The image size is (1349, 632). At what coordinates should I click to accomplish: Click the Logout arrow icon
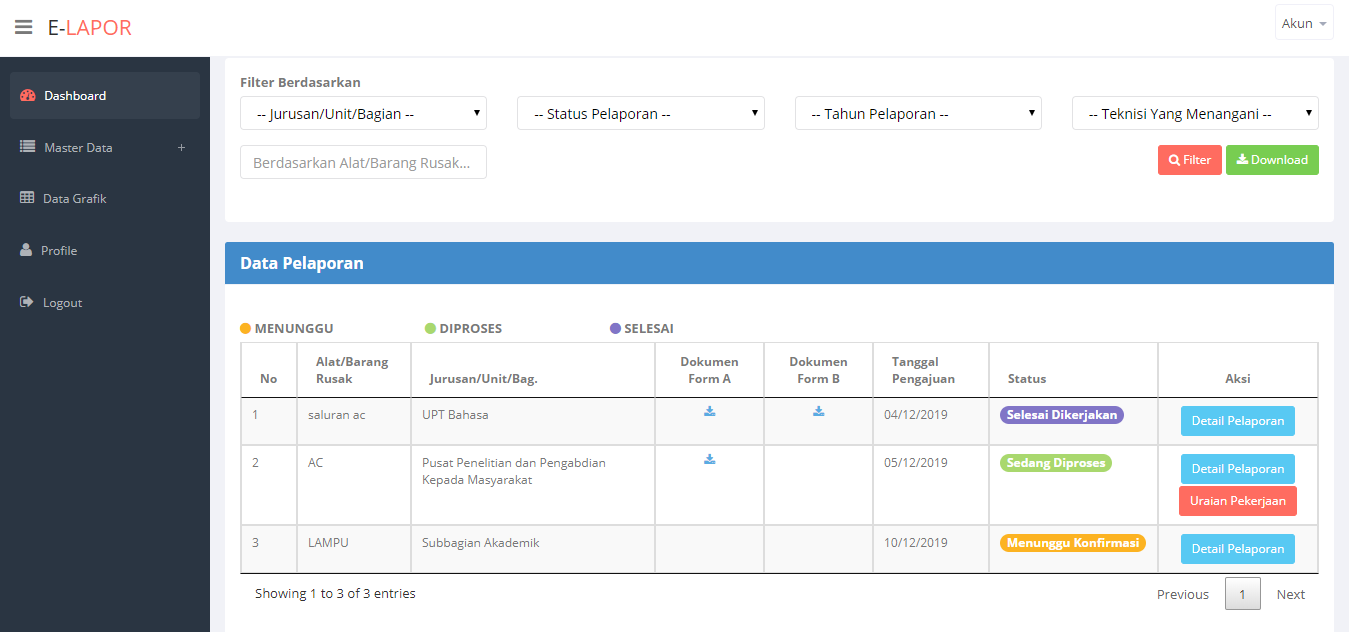pyautogui.click(x=27, y=302)
